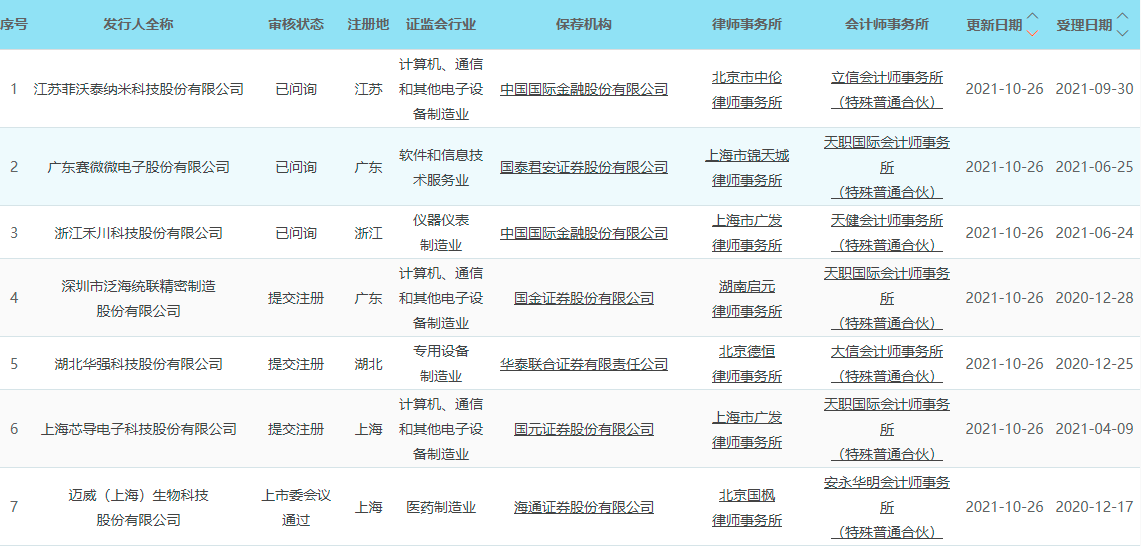Click 提交注册 status in 湖北华强 row
The height and width of the screenshot is (546, 1141).
(x=296, y=364)
